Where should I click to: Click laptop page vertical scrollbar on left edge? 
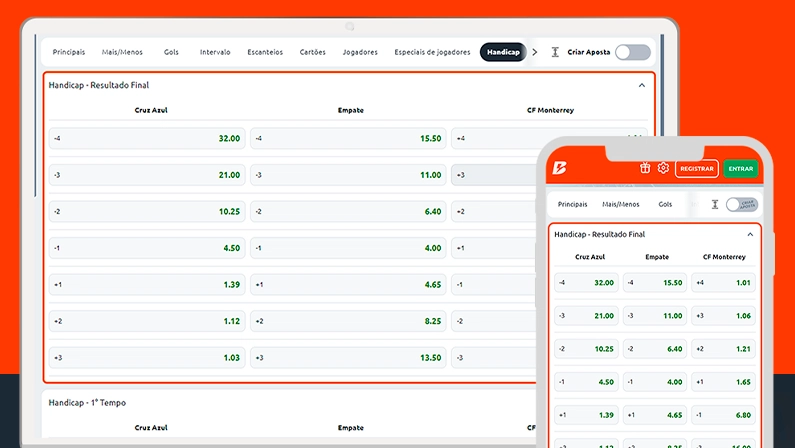coord(35,116)
